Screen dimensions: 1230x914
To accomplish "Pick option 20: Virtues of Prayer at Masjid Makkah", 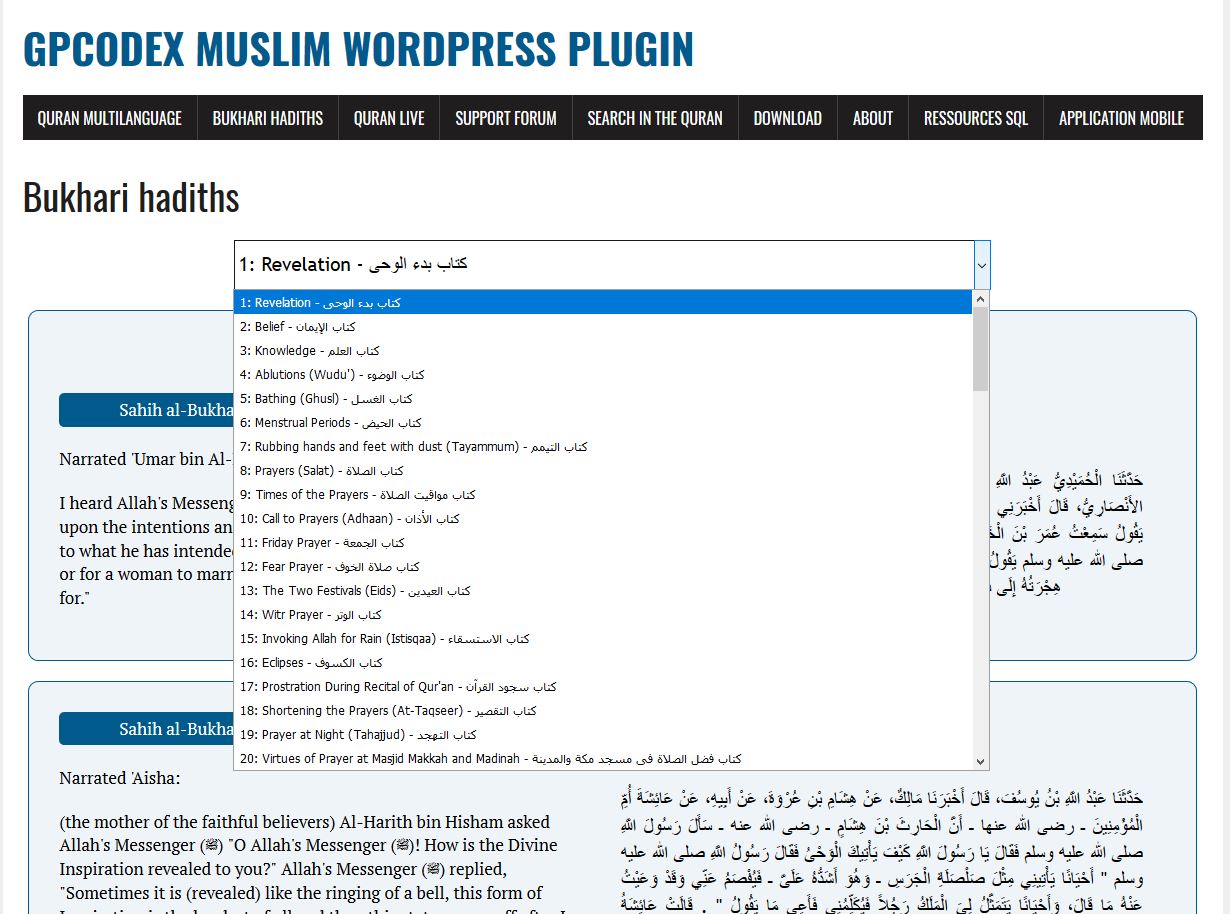I will 603,758.
